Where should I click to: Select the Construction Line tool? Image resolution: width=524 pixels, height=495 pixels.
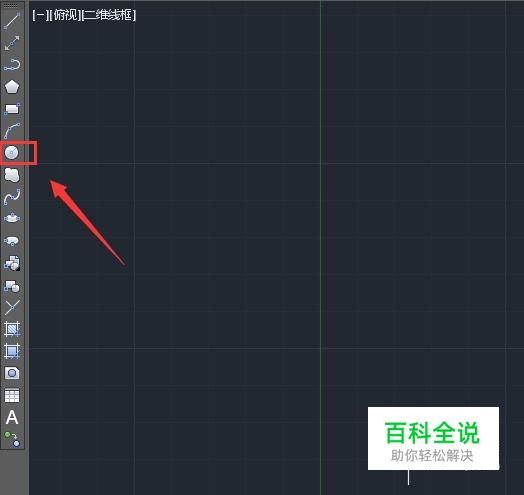click(12, 43)
